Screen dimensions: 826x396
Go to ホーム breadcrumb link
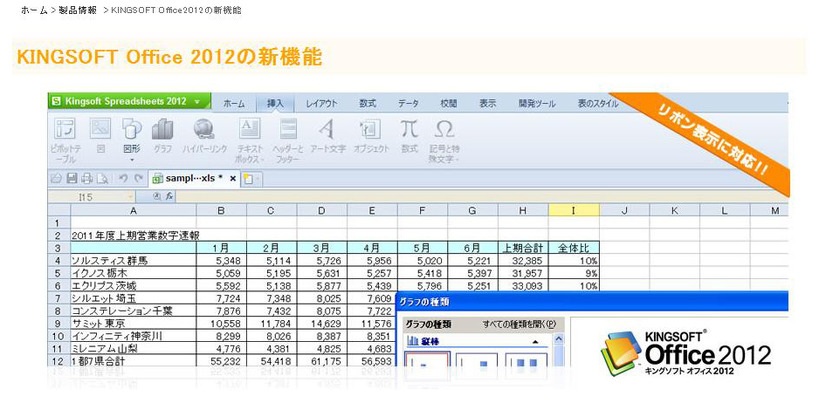click(x=34, y=10)
